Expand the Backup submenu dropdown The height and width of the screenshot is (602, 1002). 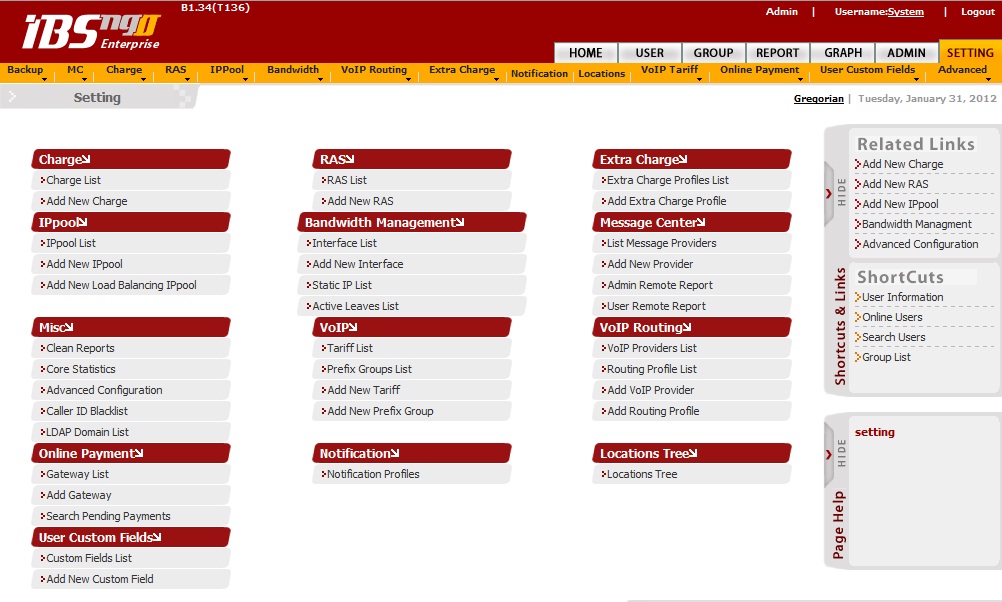[x=25, y=71]
